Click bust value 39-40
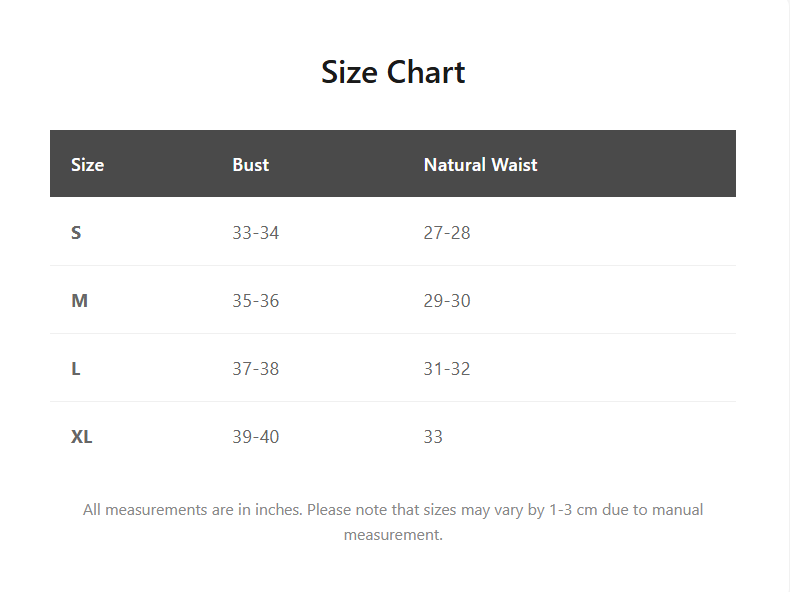Viewport: 790px width, 592px height. 255,437
